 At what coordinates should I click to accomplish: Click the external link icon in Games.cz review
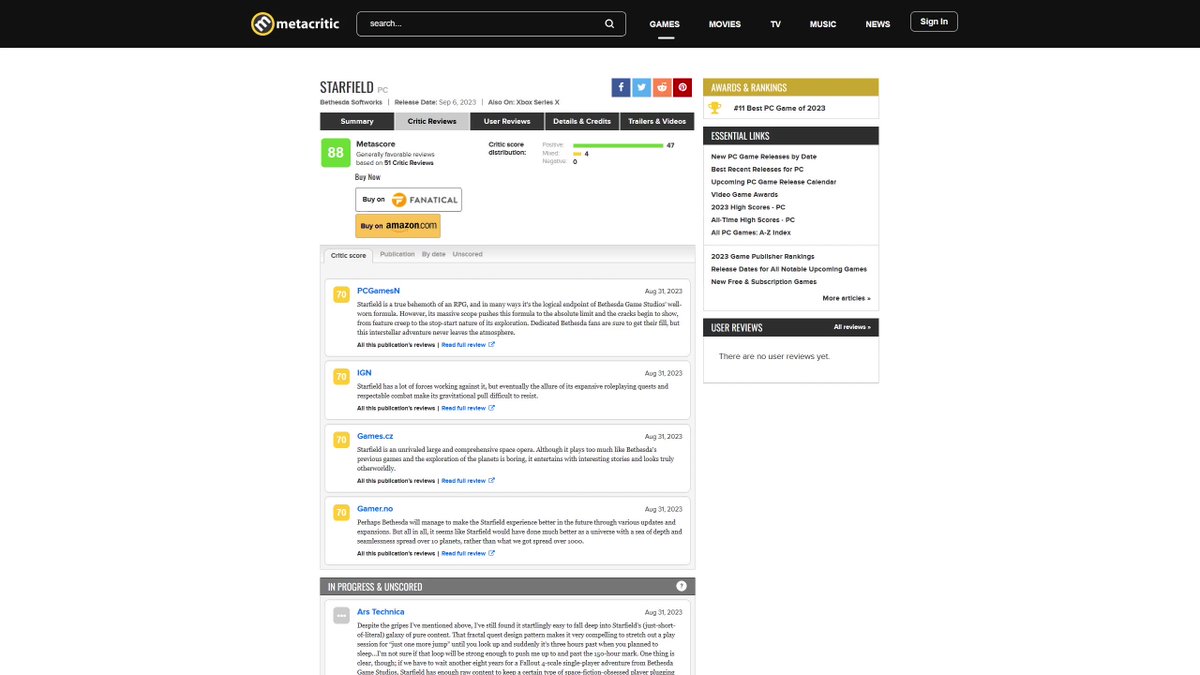click(x=491, y=481)
